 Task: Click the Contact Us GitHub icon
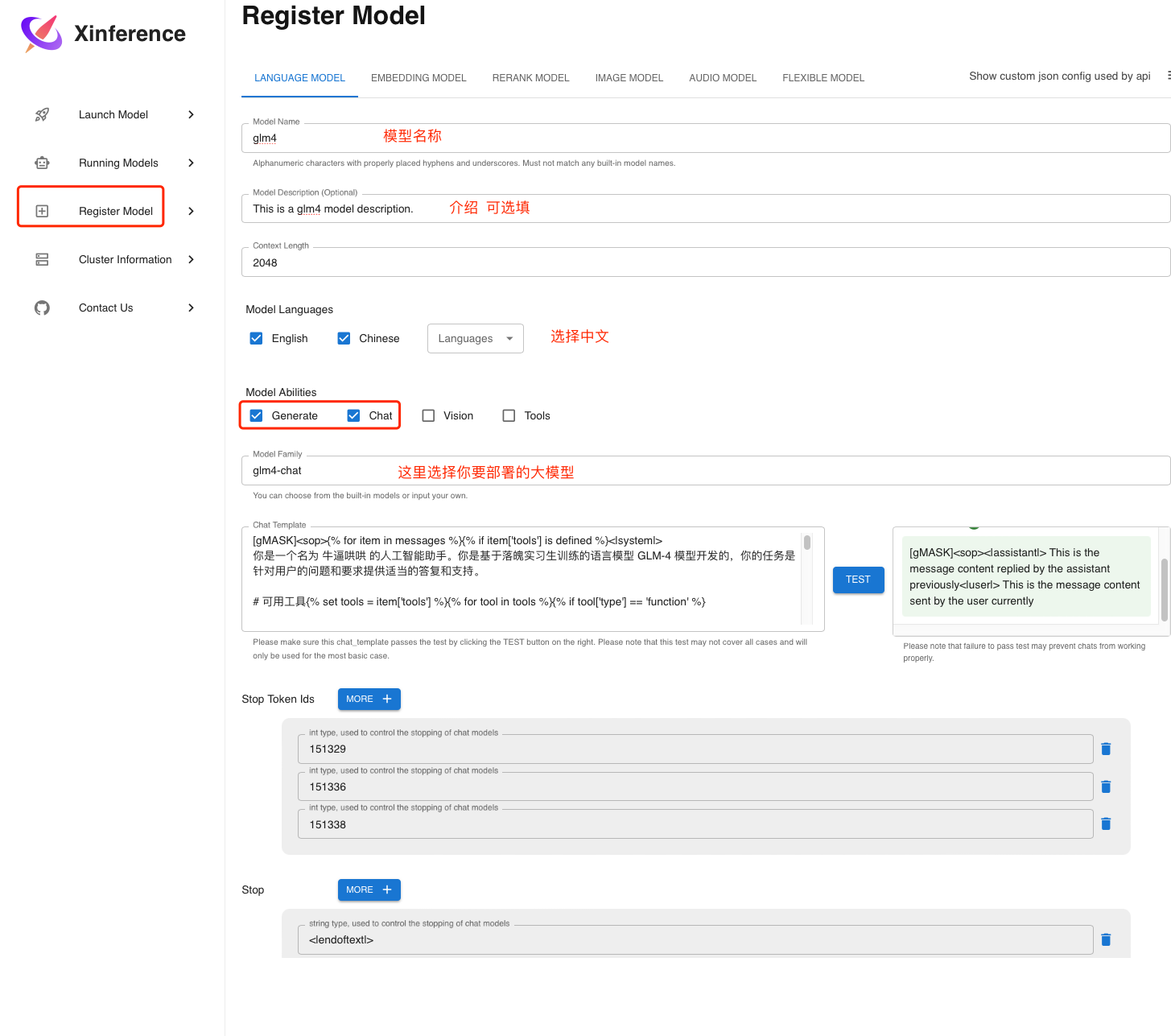tap(42, 308)
